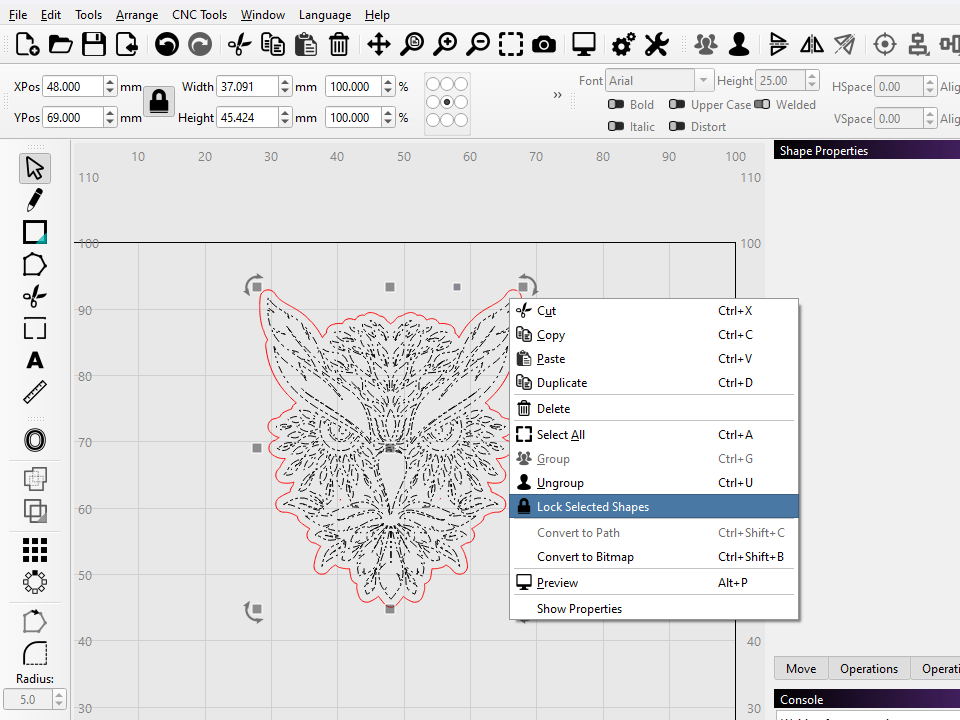Click the Save file icon

pos(94,44)
